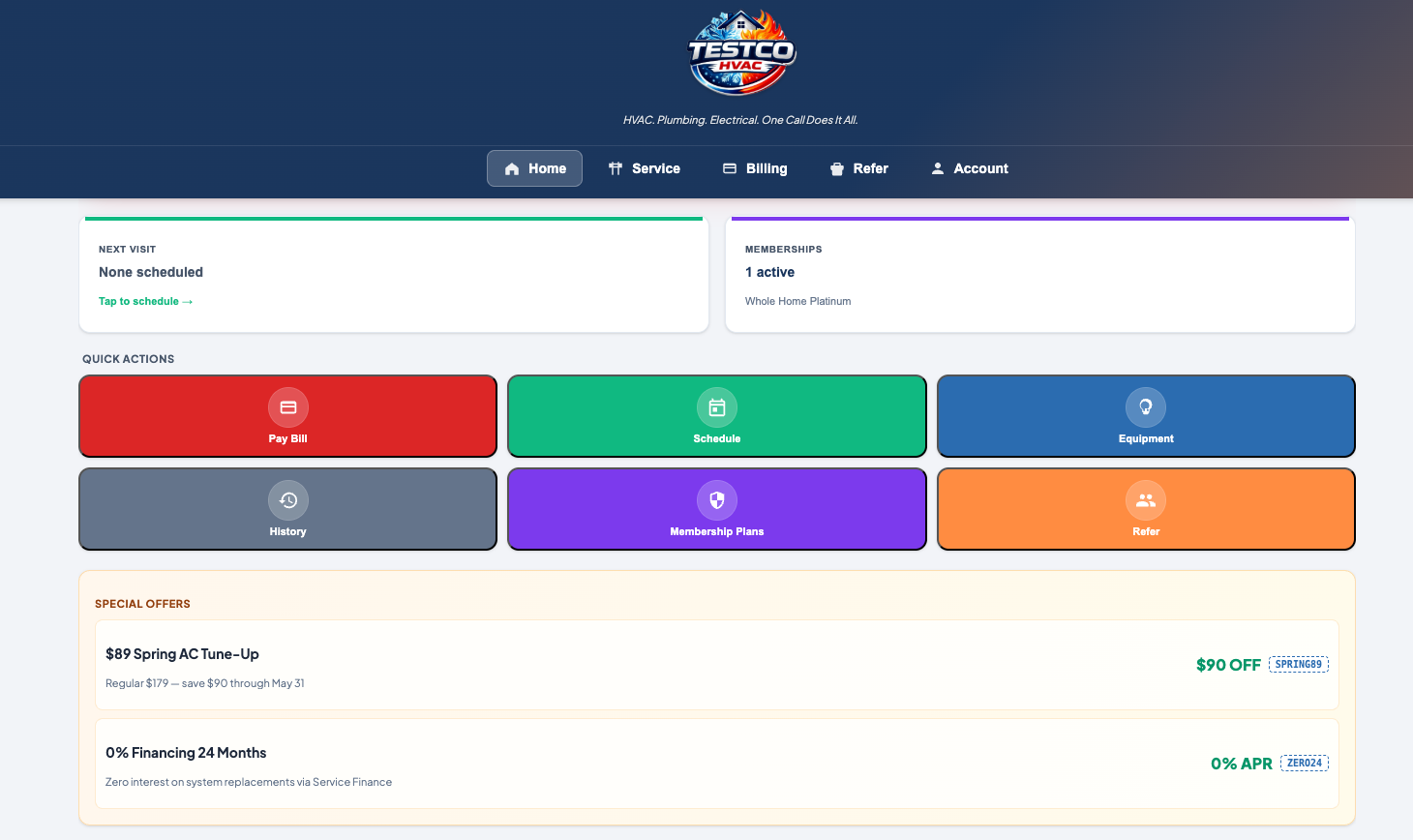Click the tools icon beside Service
Screen dimensions: 1413x840
pos(616,168)
